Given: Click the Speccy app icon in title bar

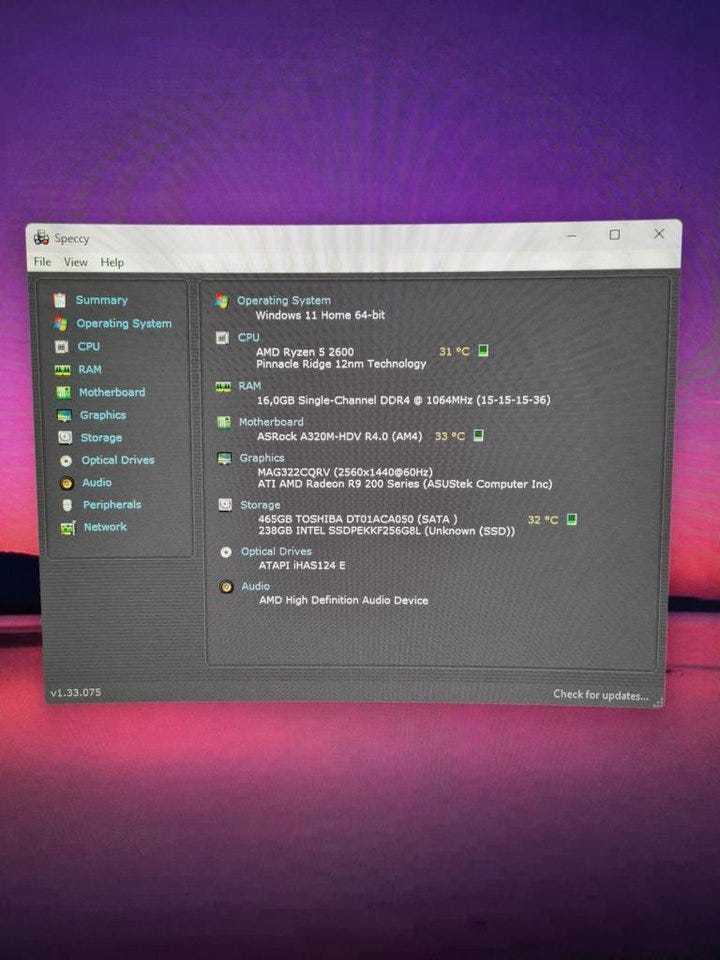Looking at the screenshot, I should click(x=42, y=238).
